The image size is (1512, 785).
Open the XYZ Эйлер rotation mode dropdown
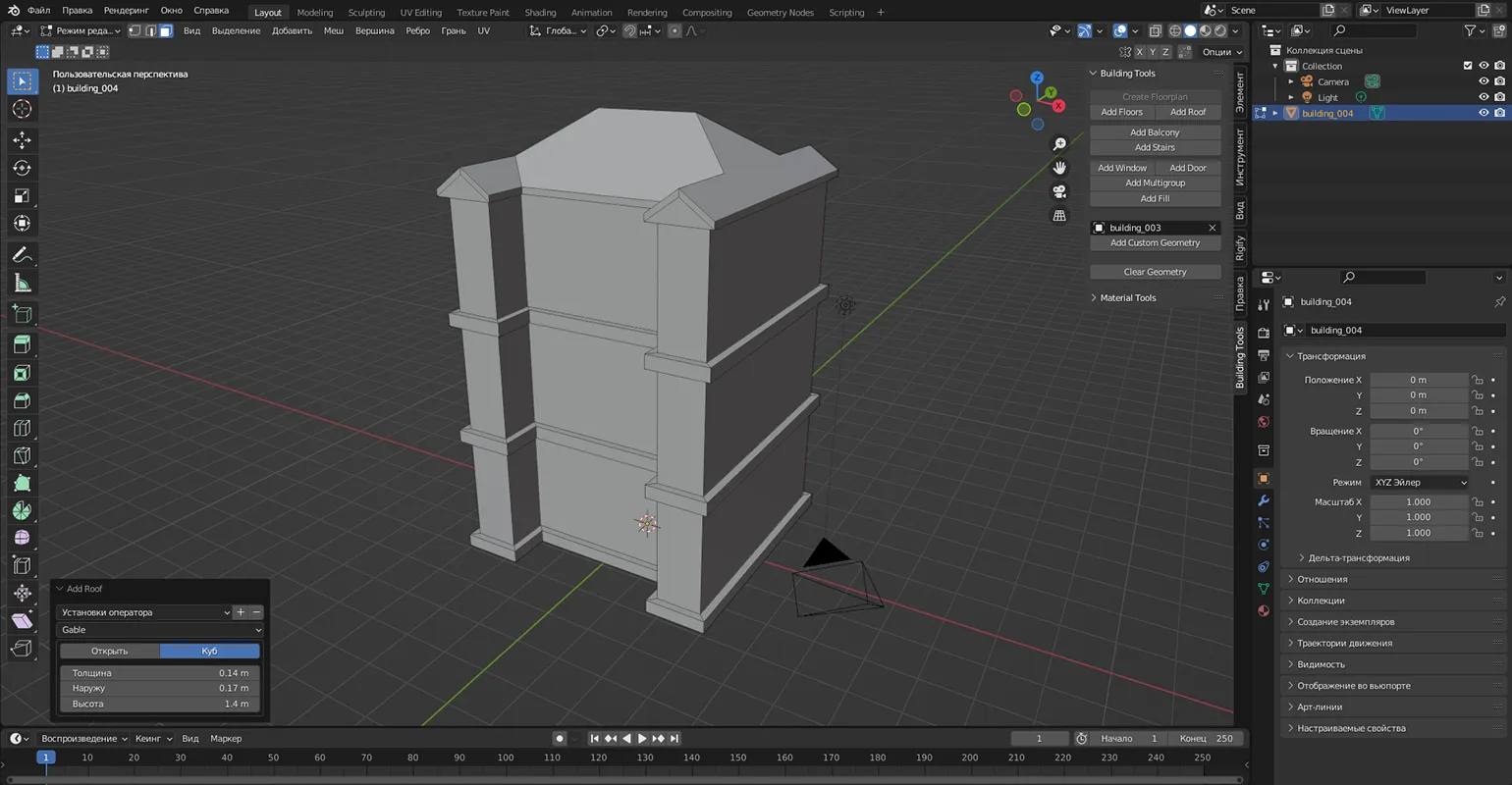tap(1420, 482)
